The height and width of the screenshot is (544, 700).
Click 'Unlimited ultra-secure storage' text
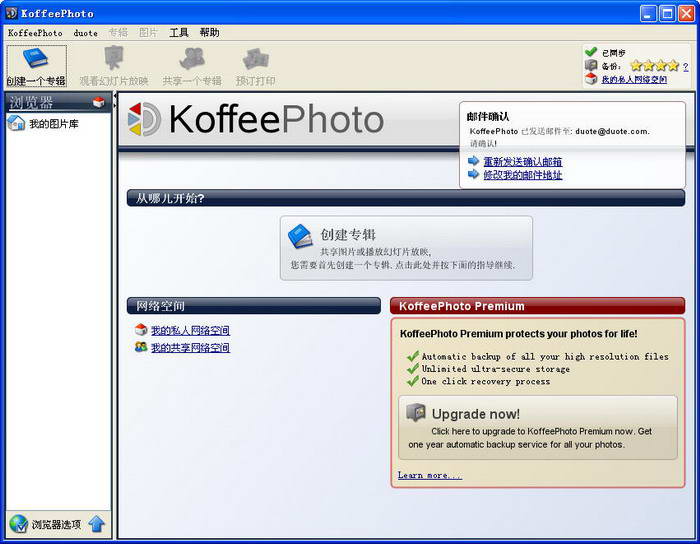pyautogui.click(x=496, y=369)
